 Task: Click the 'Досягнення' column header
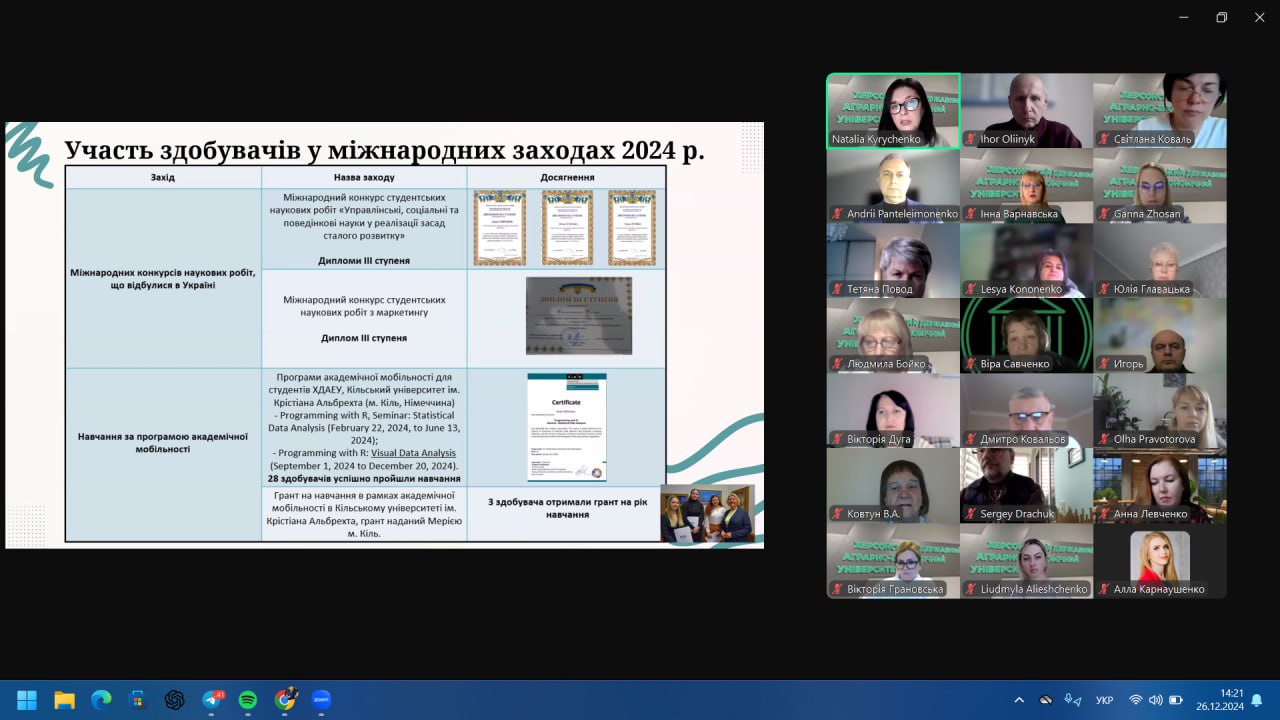(x=566, y=177)
